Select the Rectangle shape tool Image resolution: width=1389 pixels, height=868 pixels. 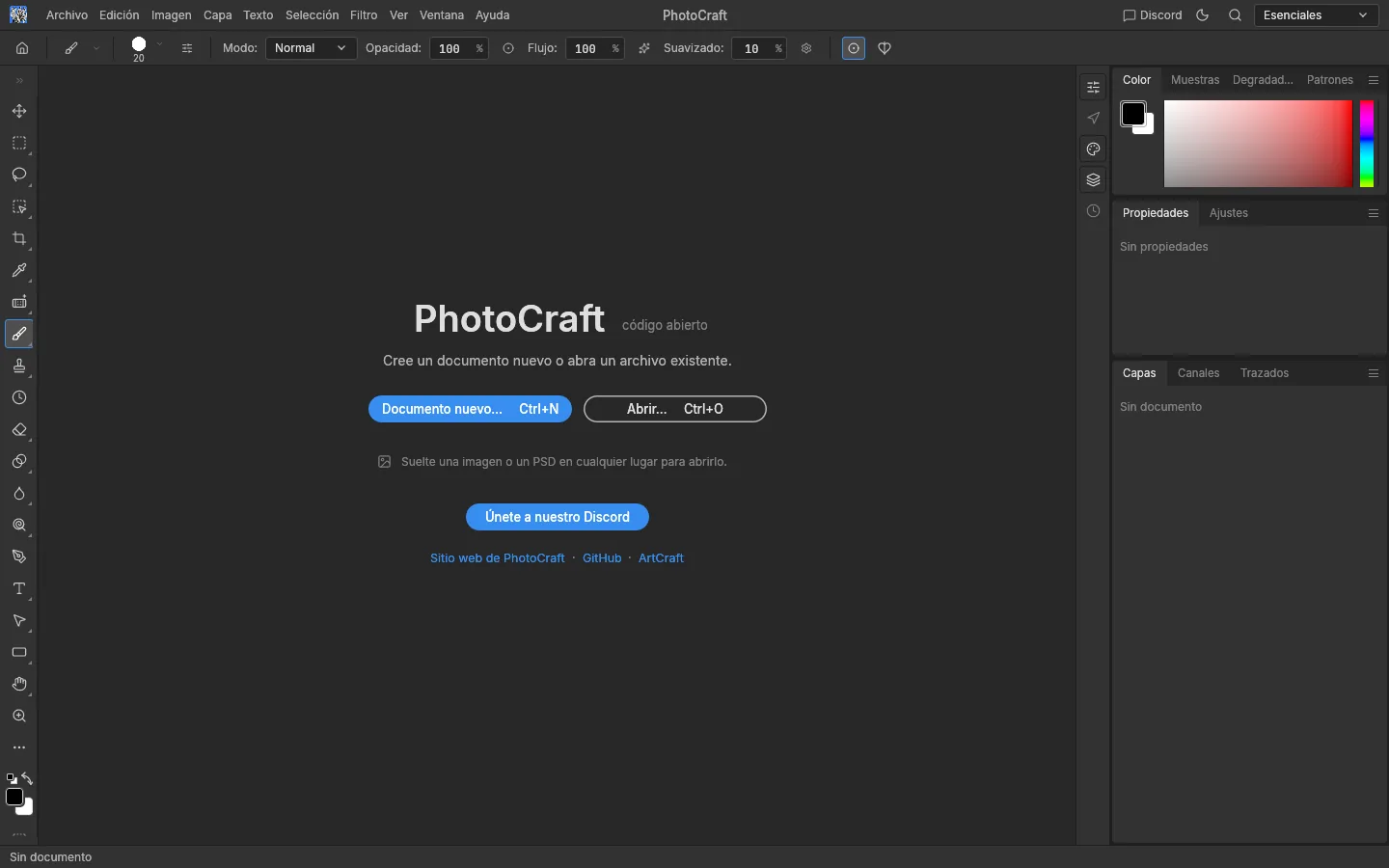click(19, 653)
